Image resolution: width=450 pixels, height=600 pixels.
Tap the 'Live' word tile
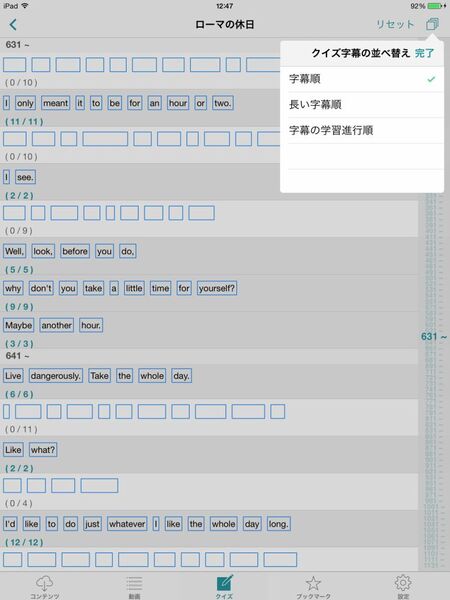pos(13,376)
